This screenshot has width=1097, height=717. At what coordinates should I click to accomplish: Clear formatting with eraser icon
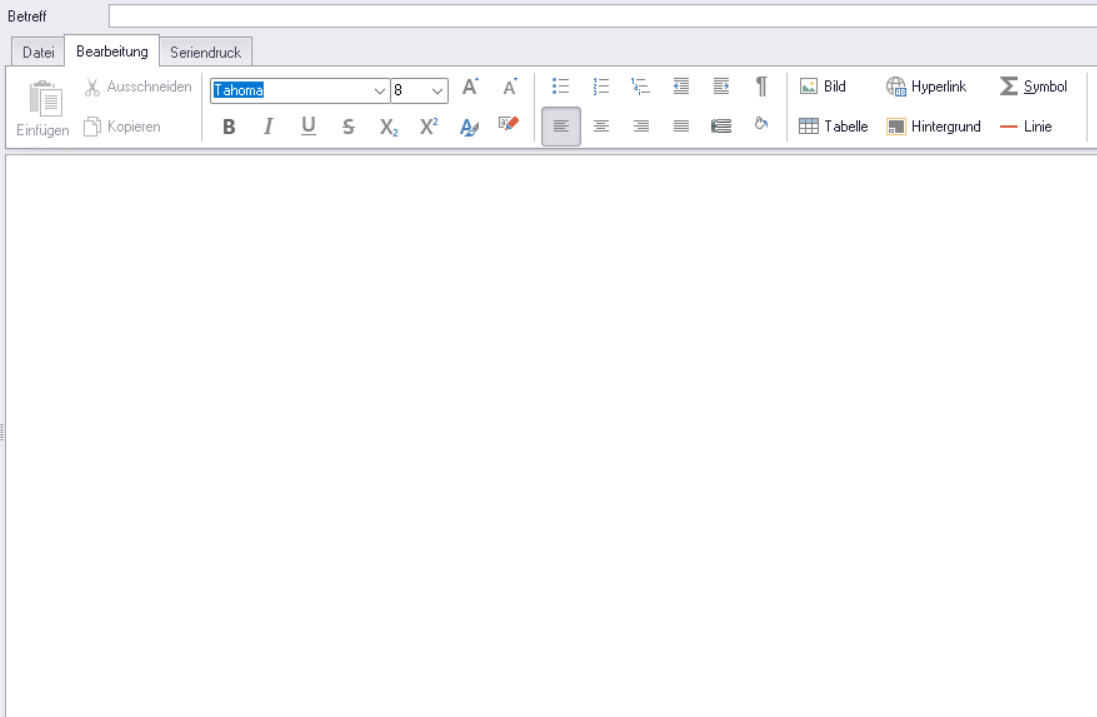tap(509, 125)
